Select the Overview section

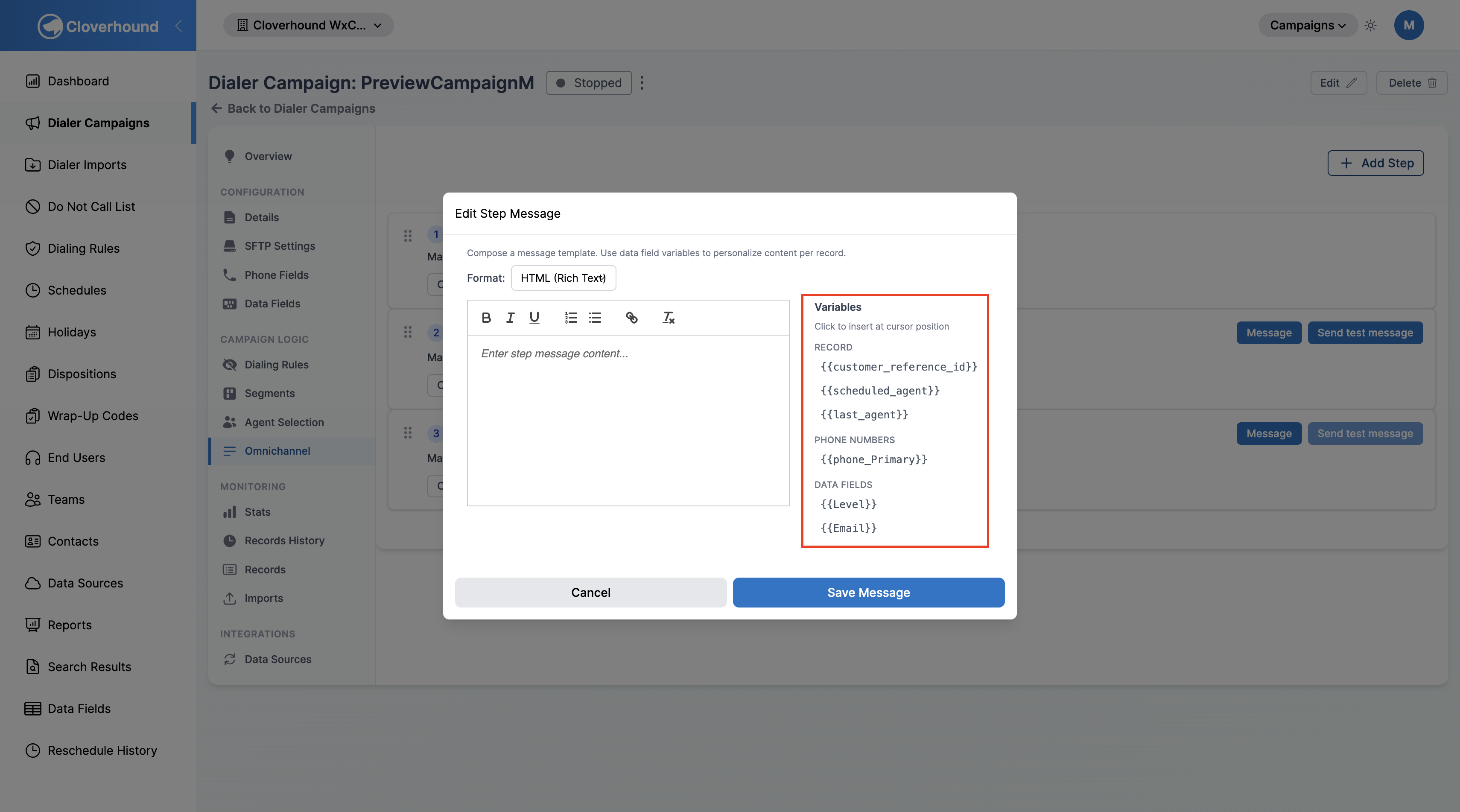pos(292,156)
